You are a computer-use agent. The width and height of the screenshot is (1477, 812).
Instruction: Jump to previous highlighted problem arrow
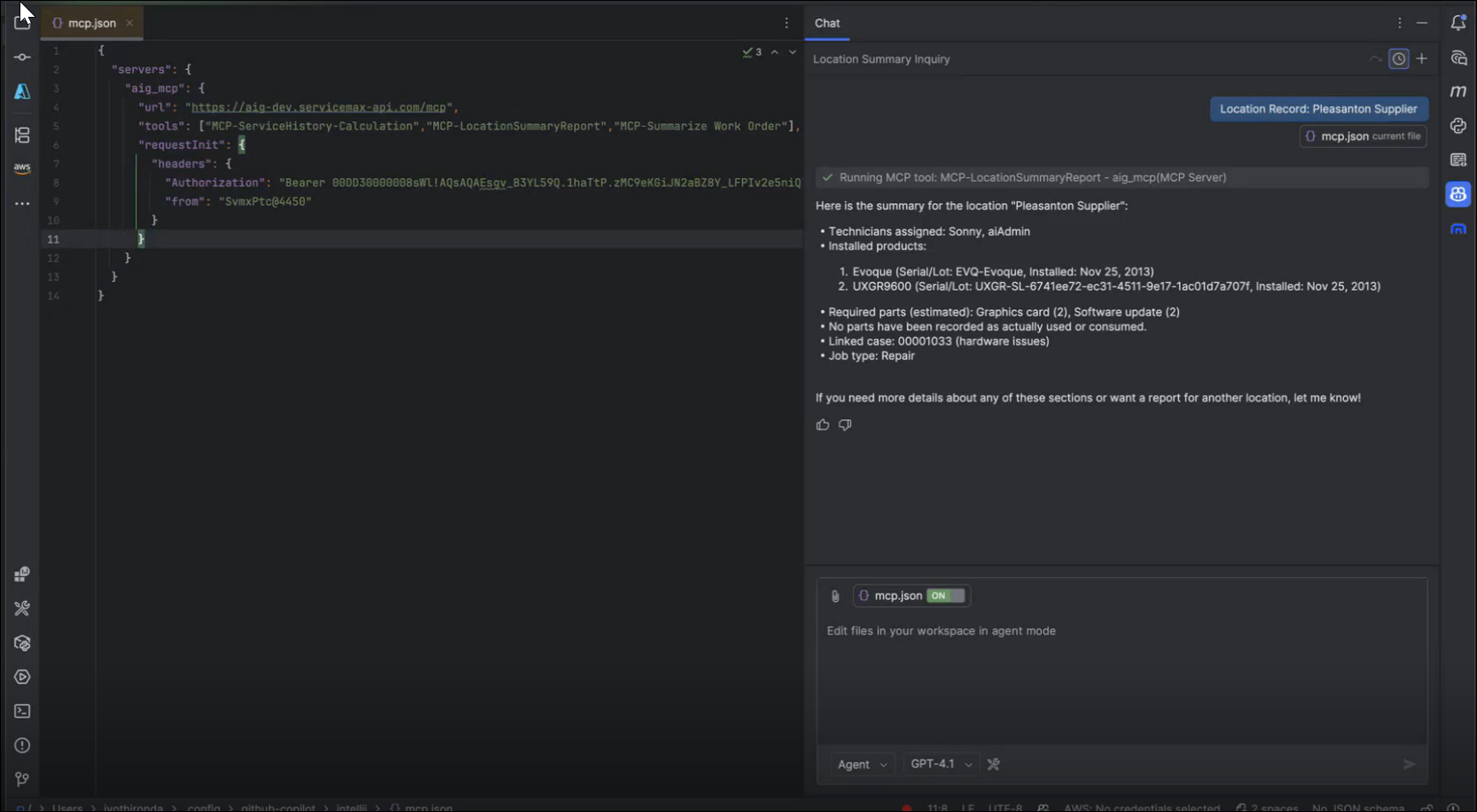pos(775,52)
